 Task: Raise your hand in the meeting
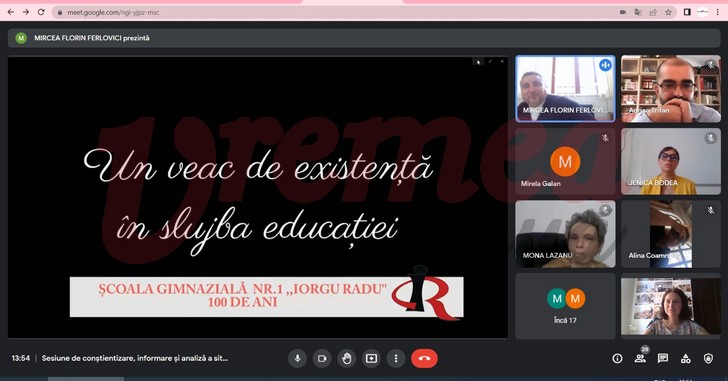[347, 358]
